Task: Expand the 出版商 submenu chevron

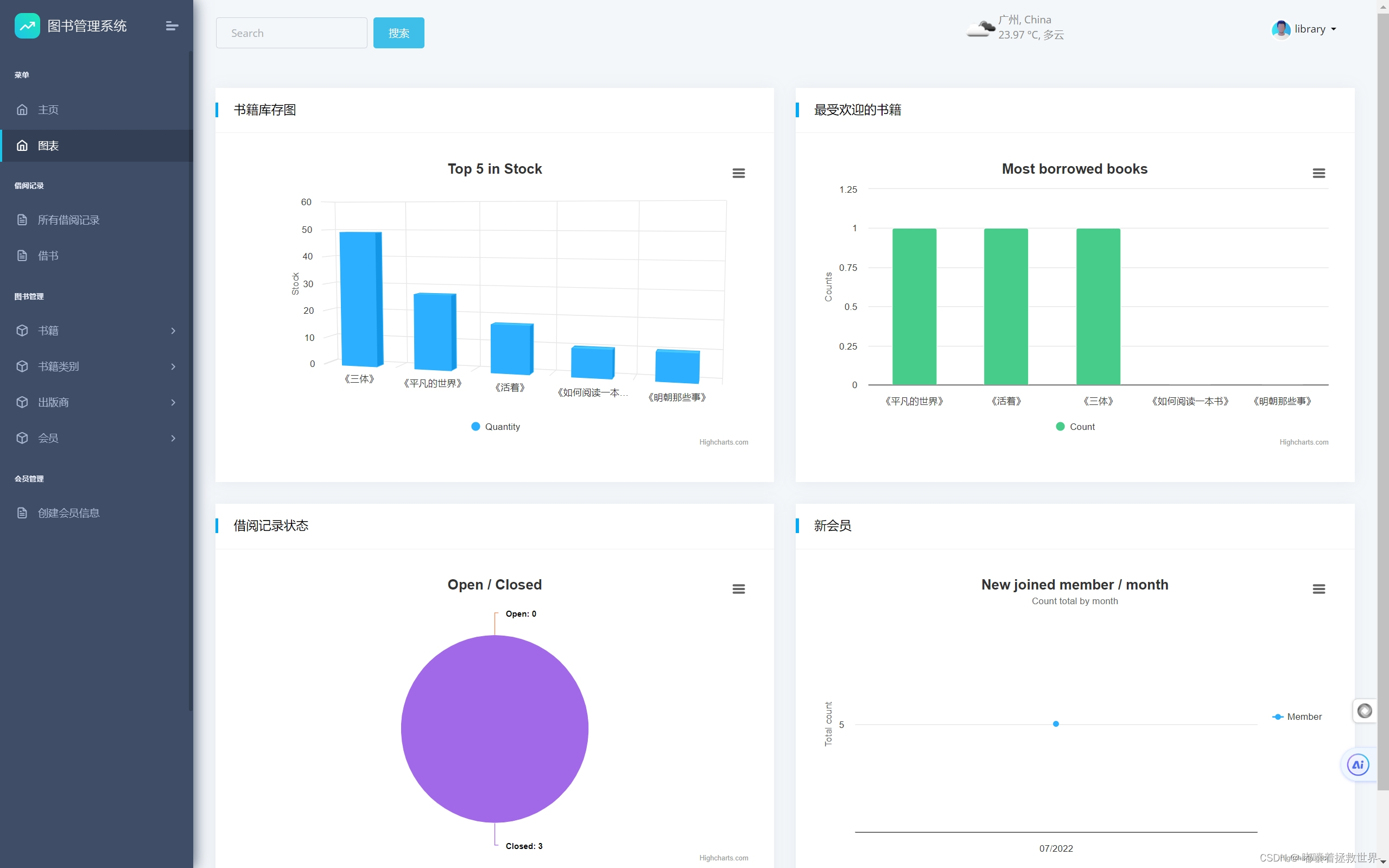Action: tap(173, 402)
